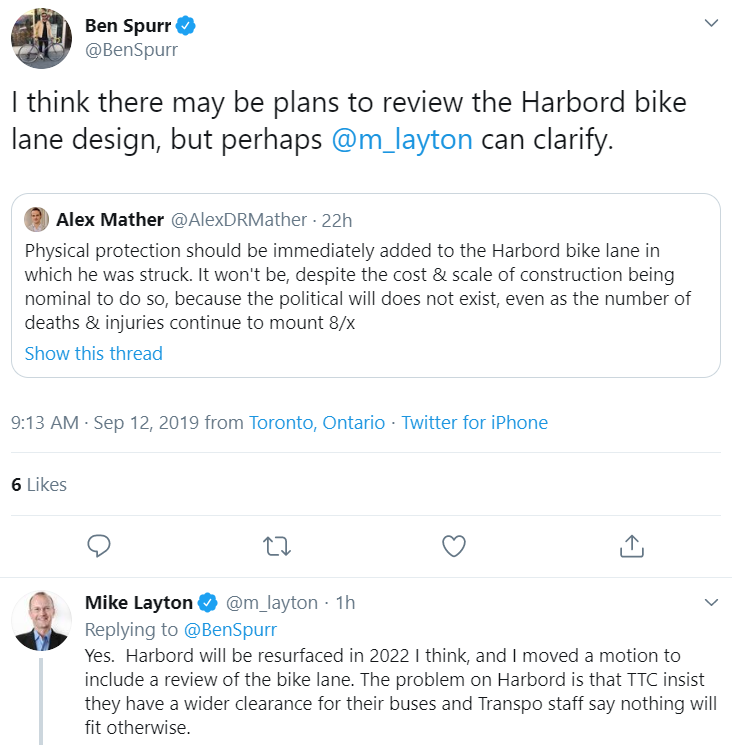The height and width of the screenshot is (745, 732).
Task: Like the tweet with heart icon
Action: click(454, 545)
